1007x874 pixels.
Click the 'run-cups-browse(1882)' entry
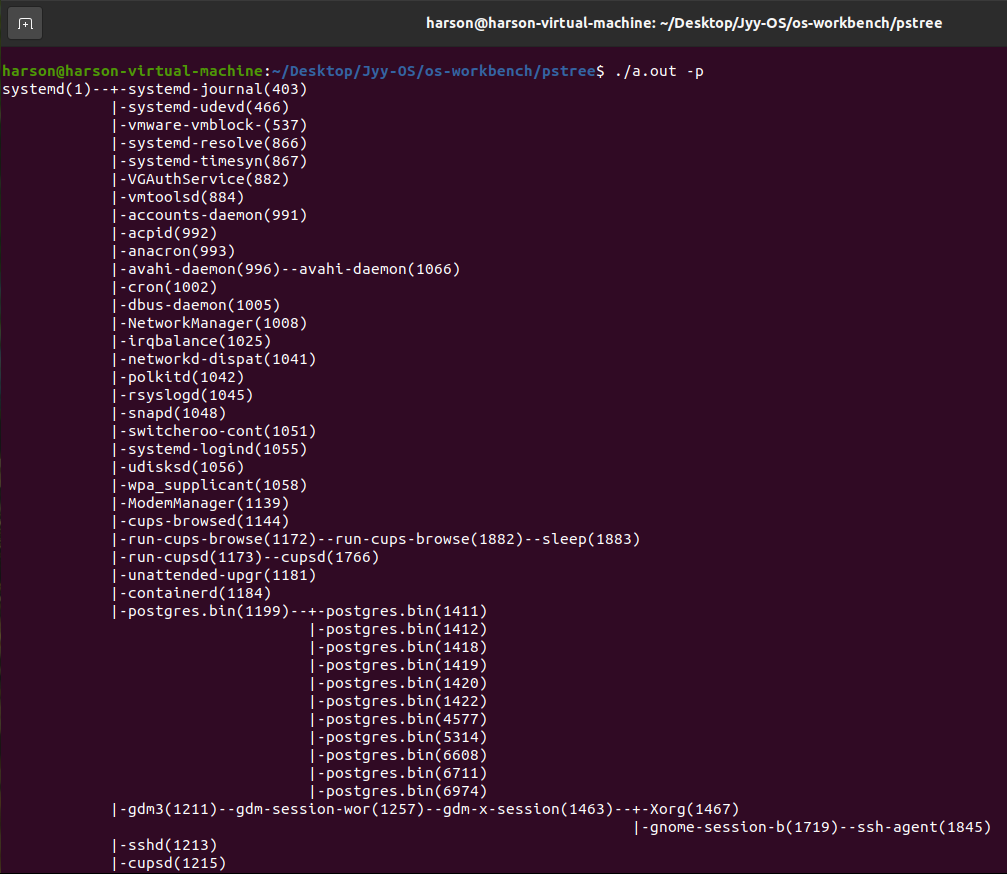pyautogui.click(x=429, y=539)
